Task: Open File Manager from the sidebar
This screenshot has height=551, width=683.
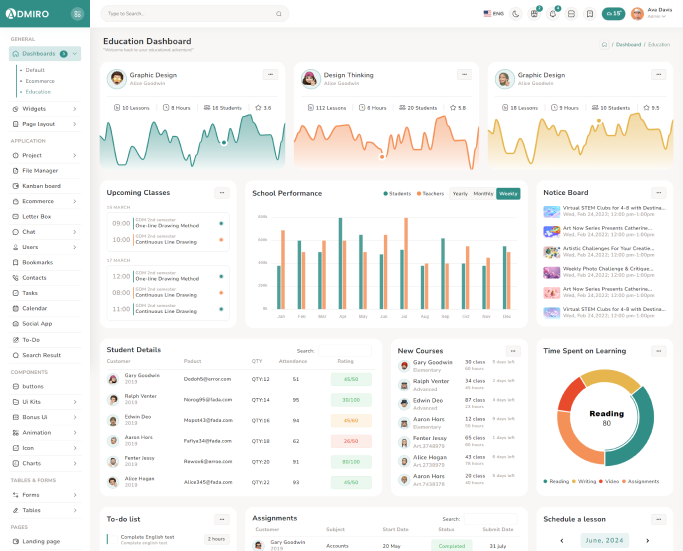Action: click(40, 170)
